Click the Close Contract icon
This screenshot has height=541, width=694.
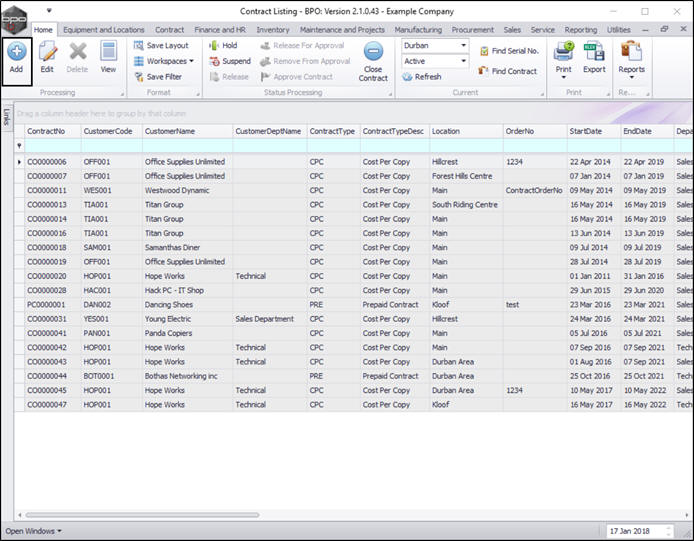374,51
